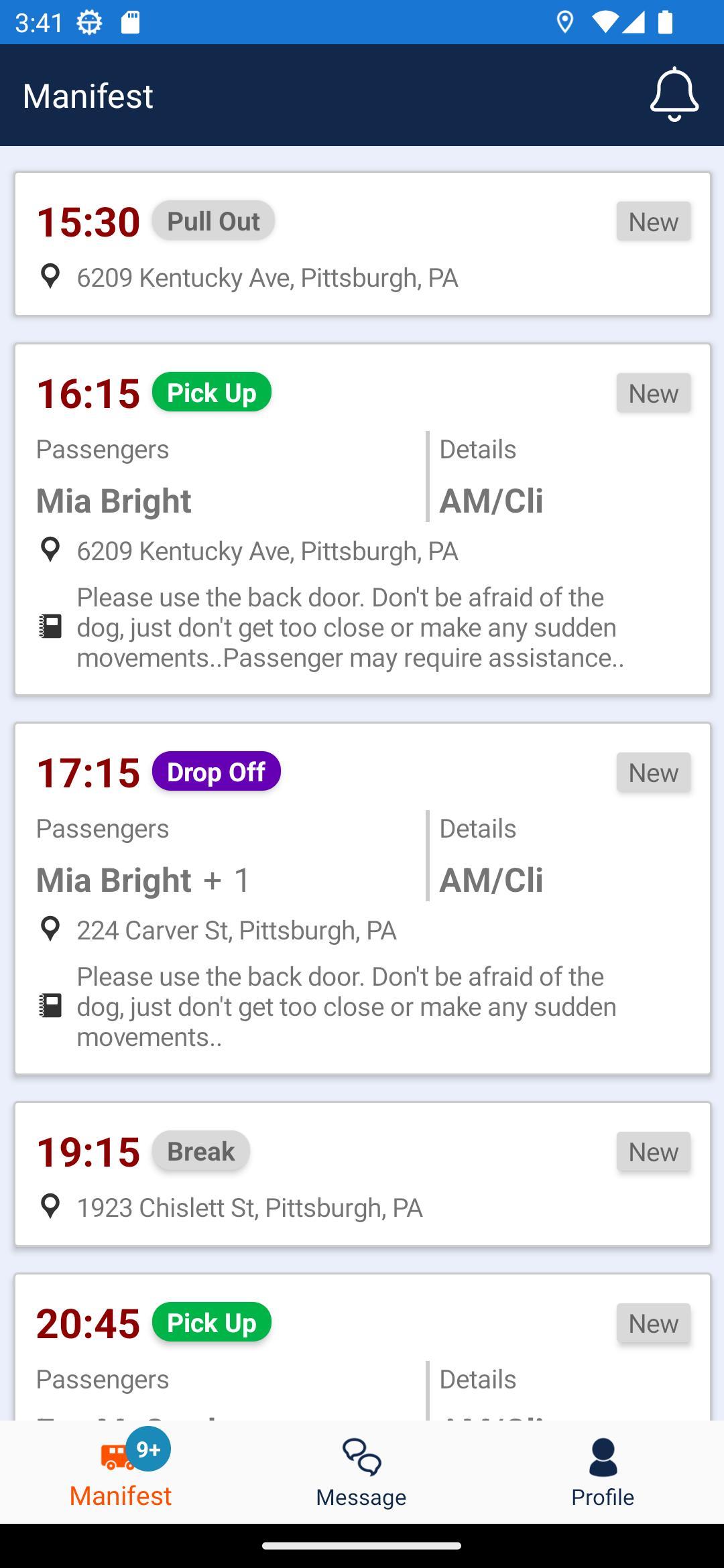Open passenger Mia Bright in the 16:15 card

(x=114, y=501)
